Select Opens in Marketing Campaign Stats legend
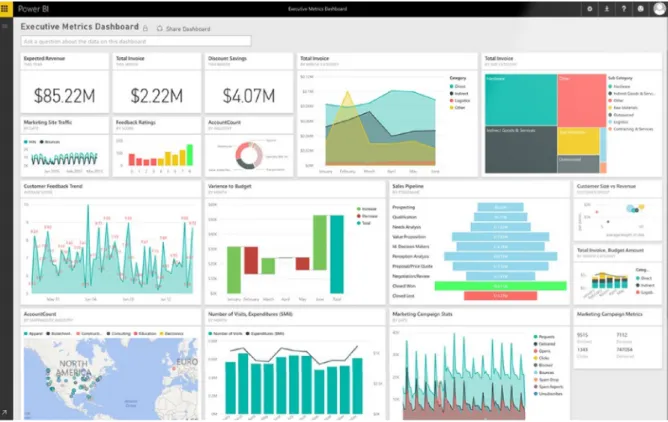 pyautogui.click(x=542, y=351)
